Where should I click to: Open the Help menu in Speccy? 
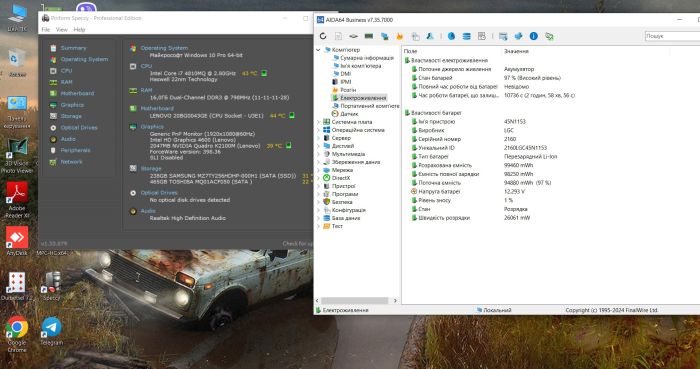(79, 29)
